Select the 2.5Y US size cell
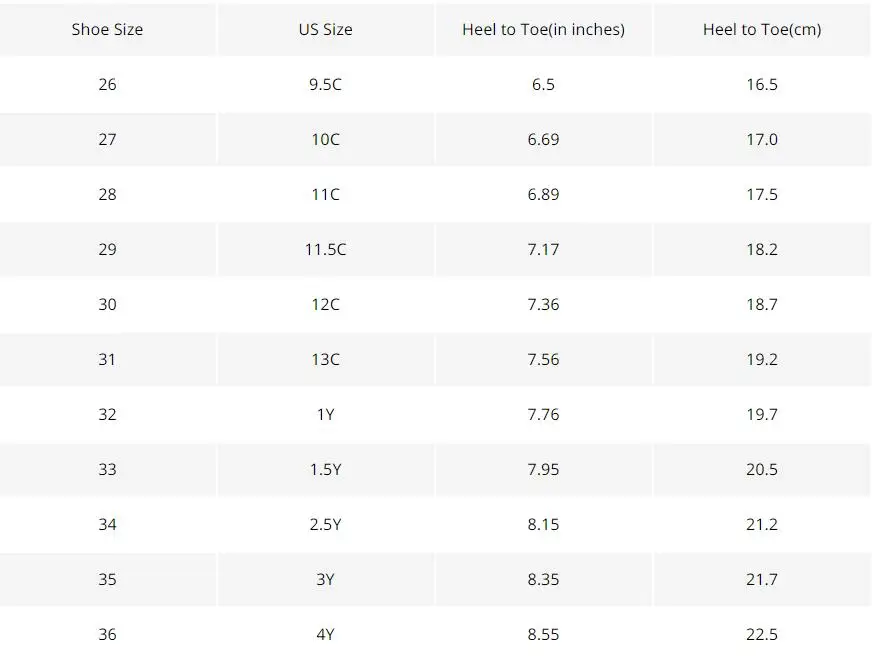The width and height of the screenshot is (872, 661). pyautogui.click(x=325, y=525)
